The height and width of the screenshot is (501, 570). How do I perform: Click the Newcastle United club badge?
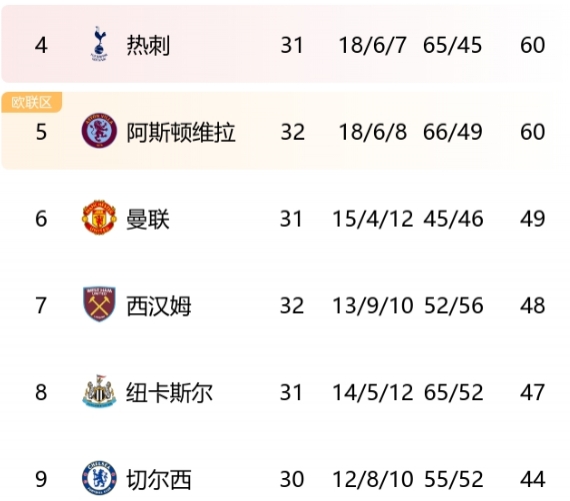[x=99, y=391]
